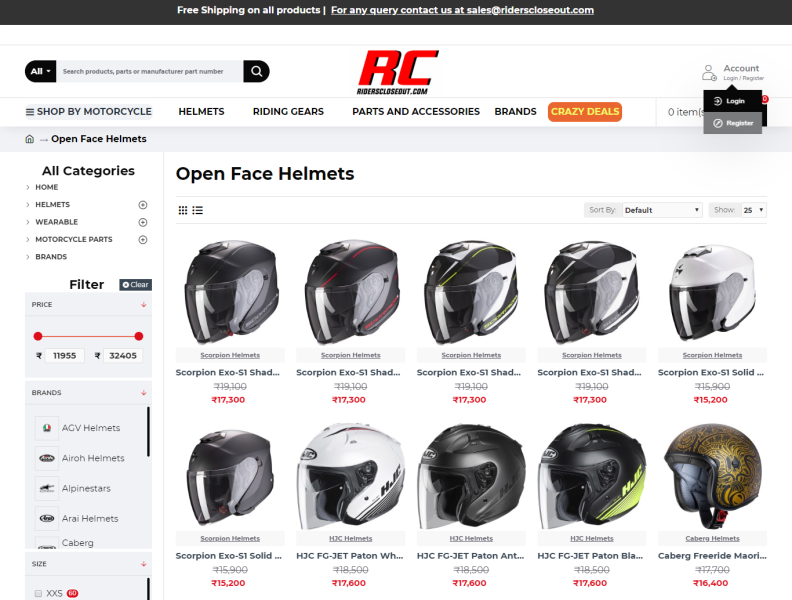Choose Login from account dropdown
Viewport: 792px width, 600px height.
[732, 101]
